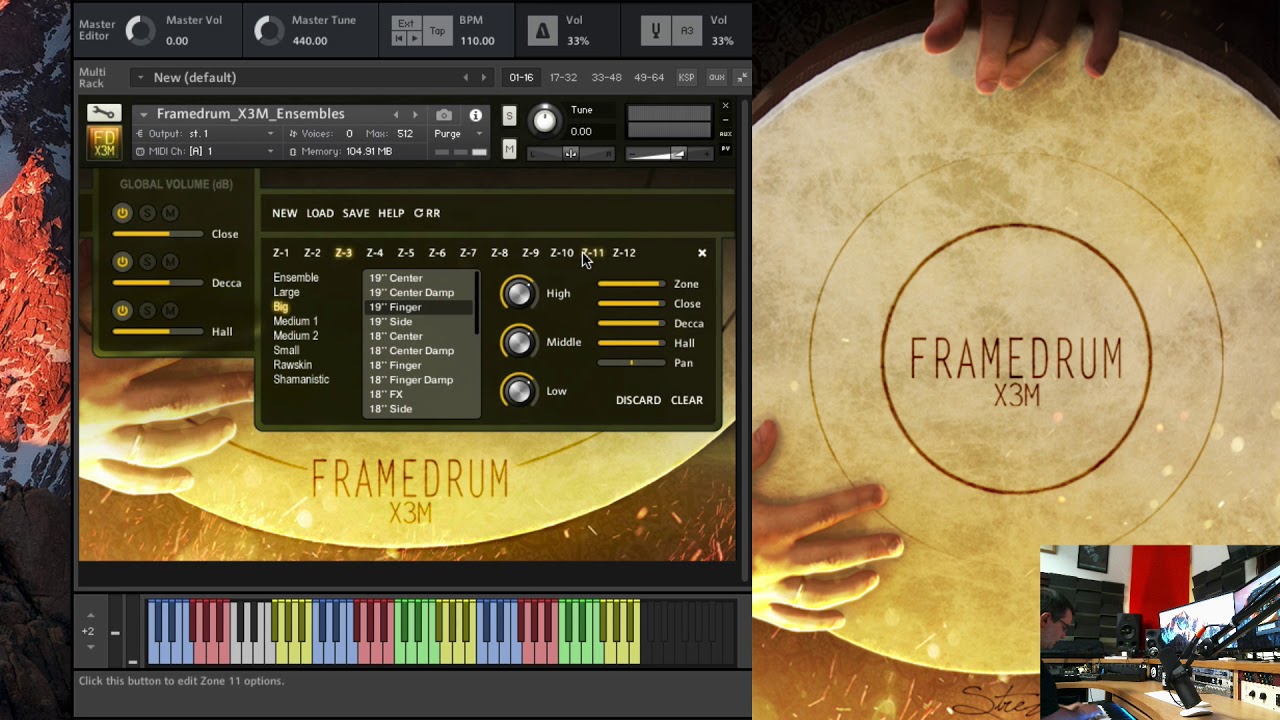The height and width of the screenshot is (720, 1280).
Task: Click the camera snapshot icon
Action: [444, 115]
